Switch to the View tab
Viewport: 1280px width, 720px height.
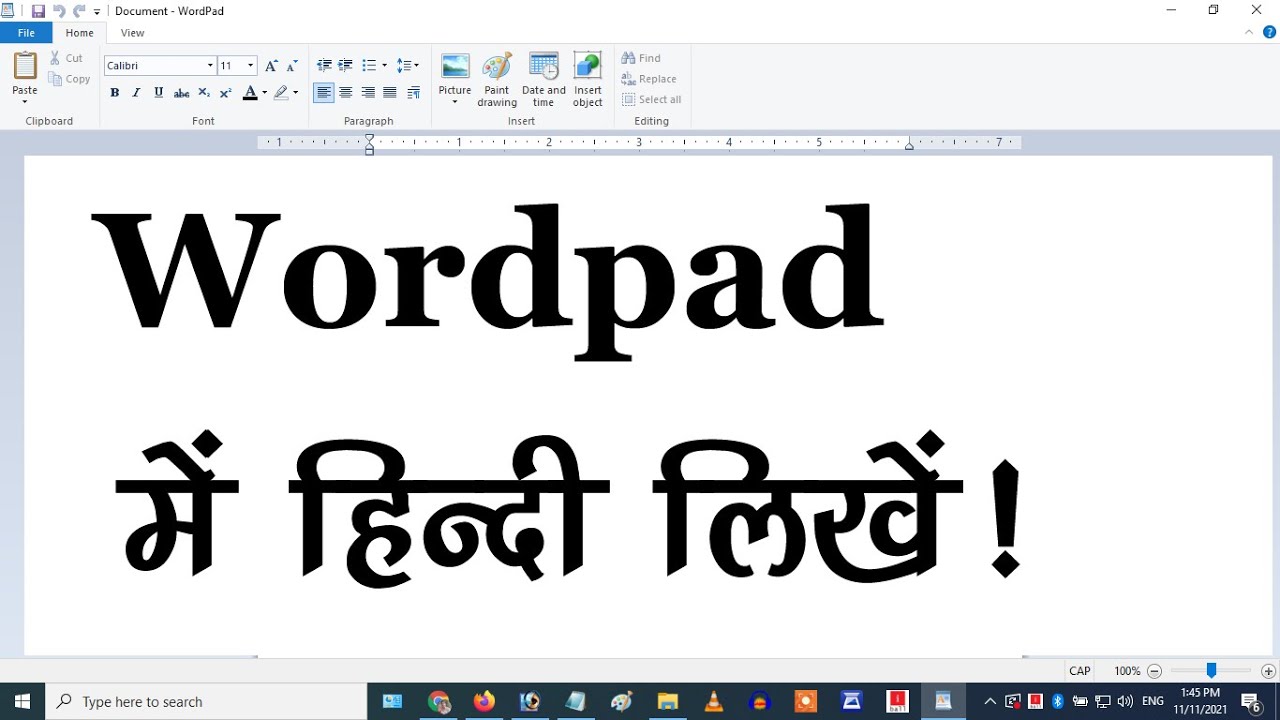point(133,33)
